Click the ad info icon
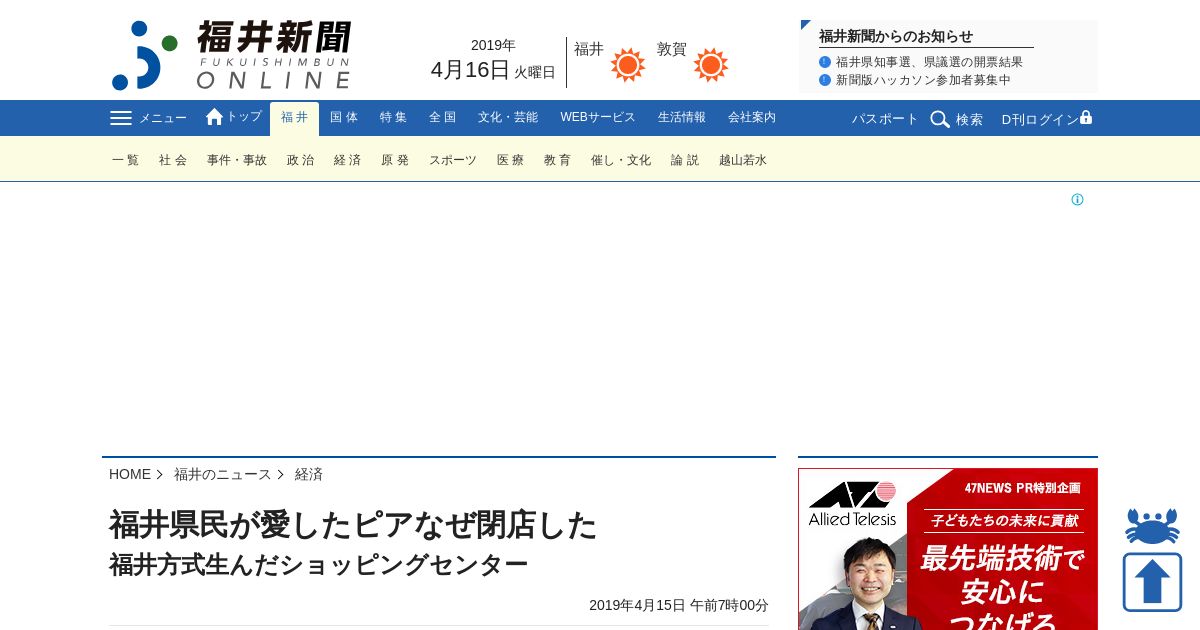The width and height of the screenshot is (1200, 630). pyautogui.click(x=1077, y=200)
